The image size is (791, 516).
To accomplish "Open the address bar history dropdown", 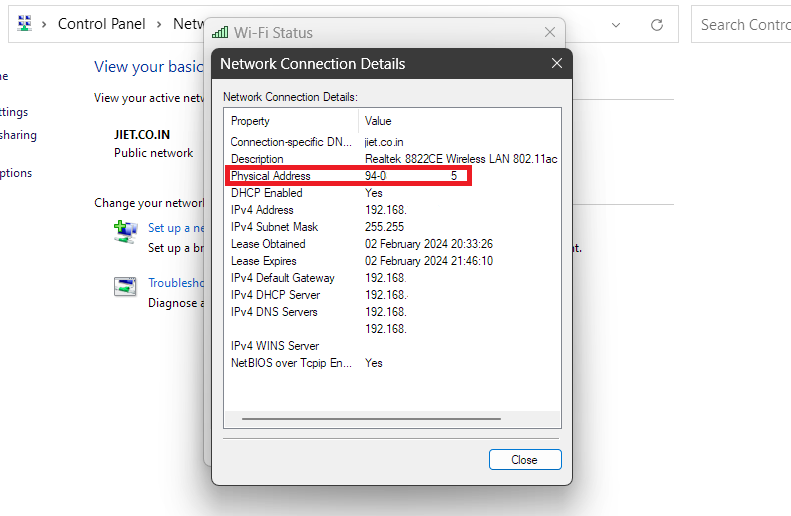I will point(614,24).
